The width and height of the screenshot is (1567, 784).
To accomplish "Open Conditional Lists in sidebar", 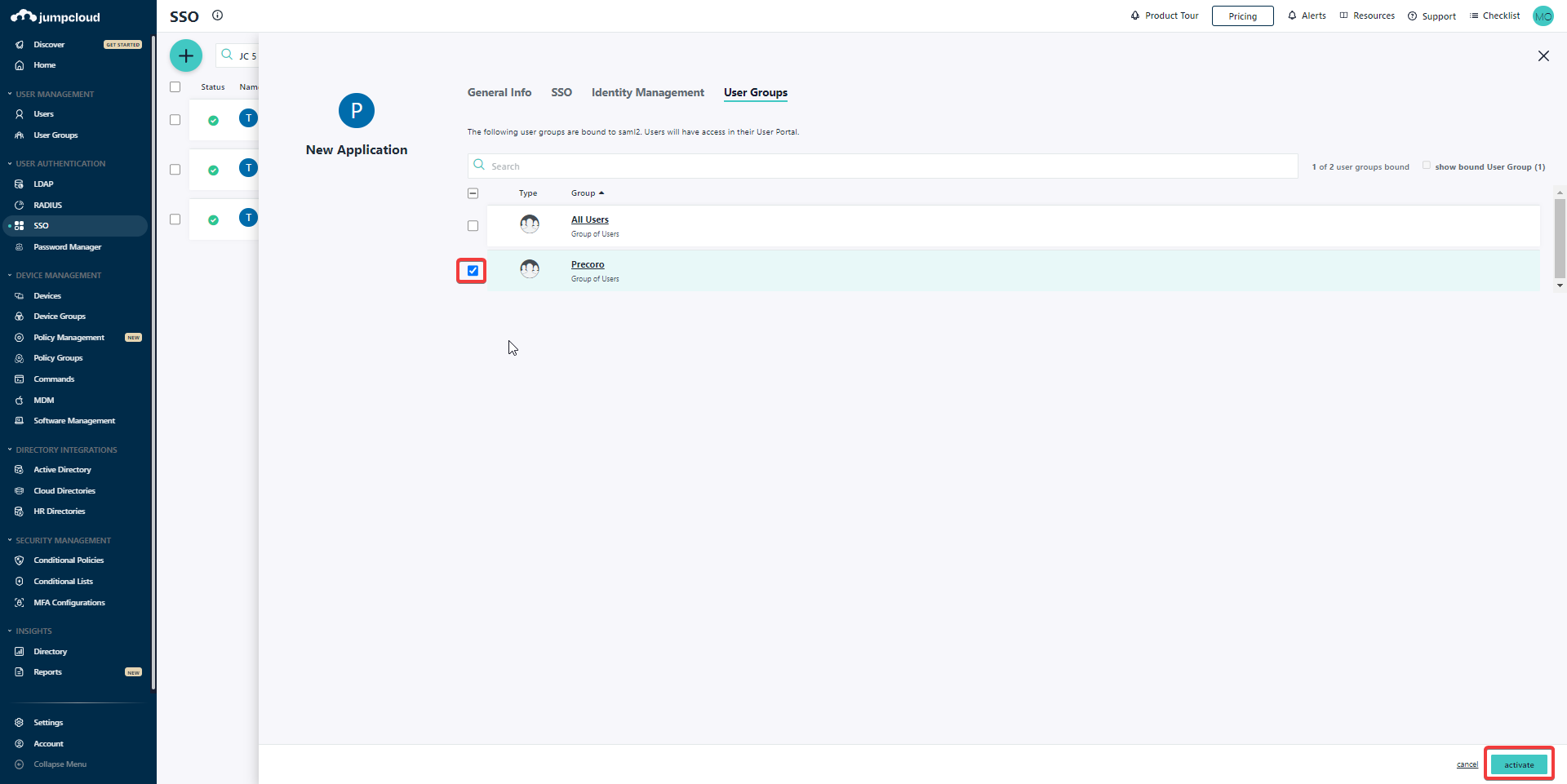I will pyautogui.click(x=63, y=582).
